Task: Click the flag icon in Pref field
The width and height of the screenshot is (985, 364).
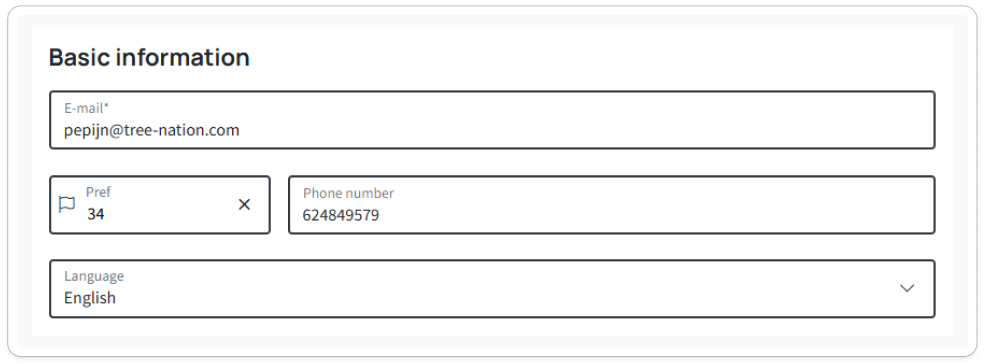Action: (x=67, y=204)
